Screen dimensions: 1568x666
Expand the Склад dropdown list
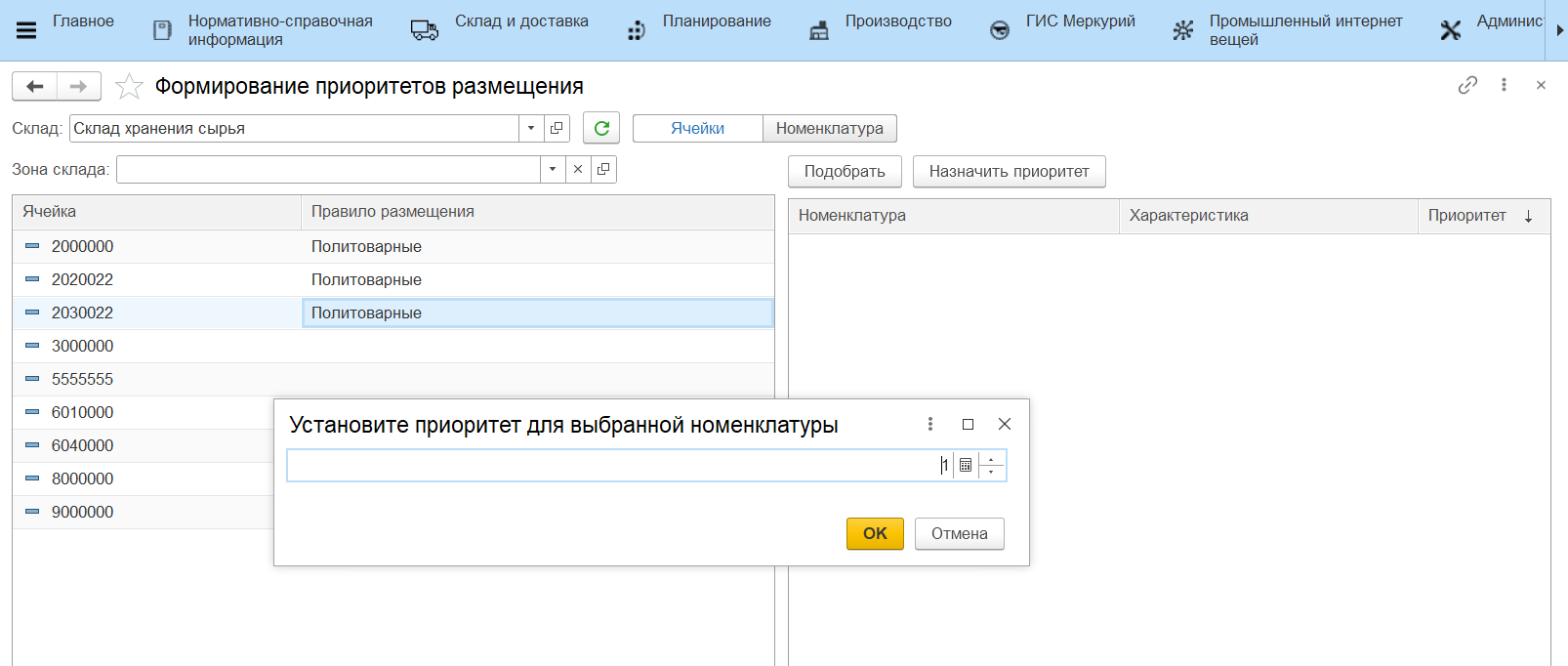coord(531,128)
